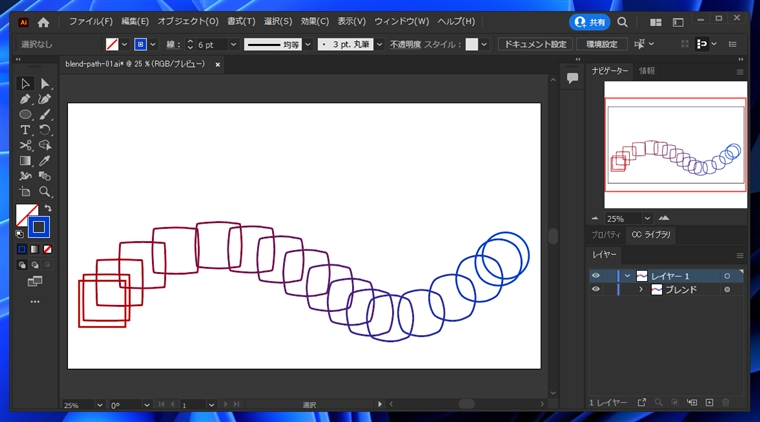Open variable width profile 均等 dropdown
This screenshot has height=422, width=760.
[x=308, y=44]
